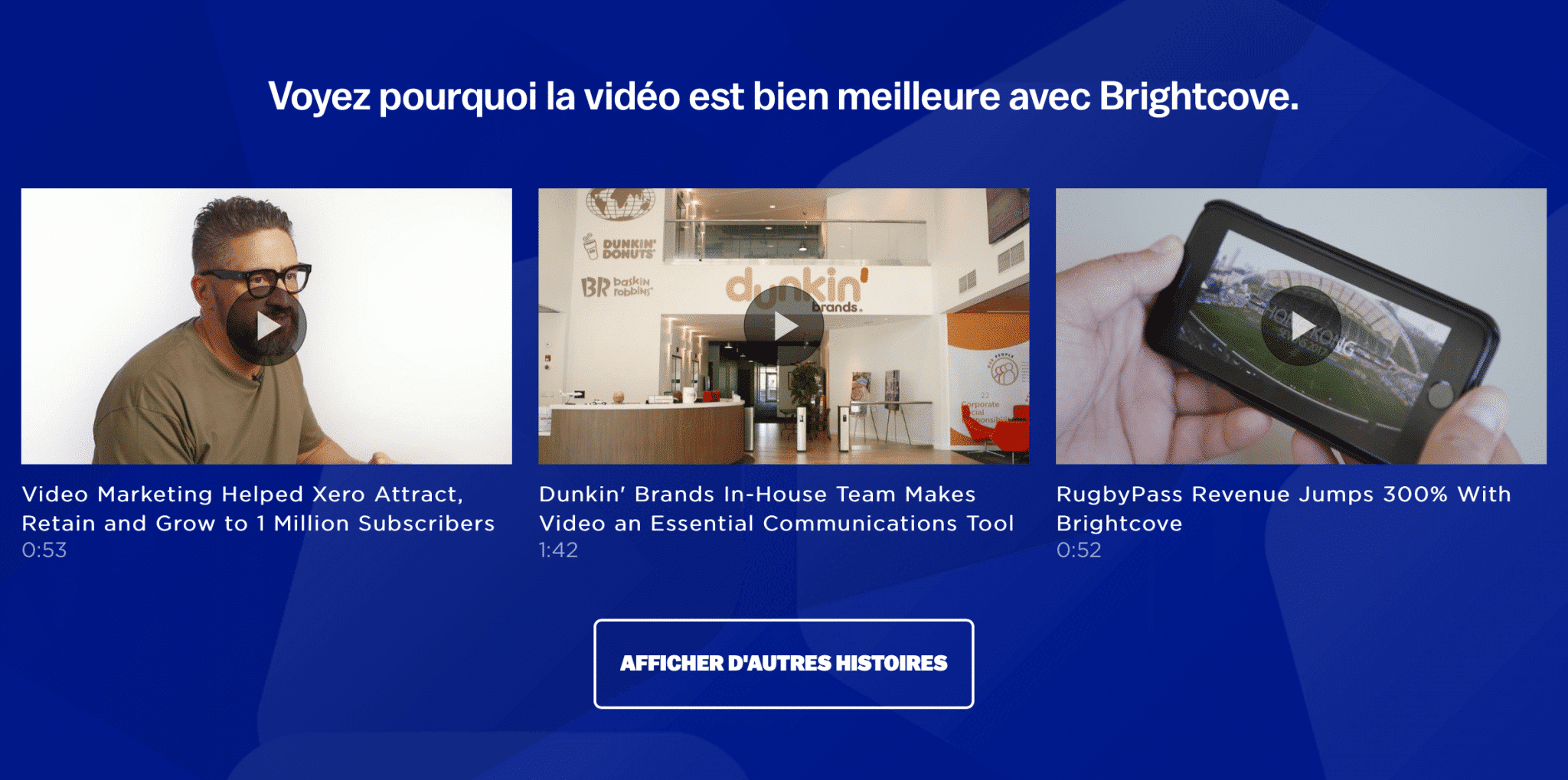Start the RugbyPass revenue video
The width and height of the screenshot is (1568, 780).
pyautogui.click(x=1301, y=327)
